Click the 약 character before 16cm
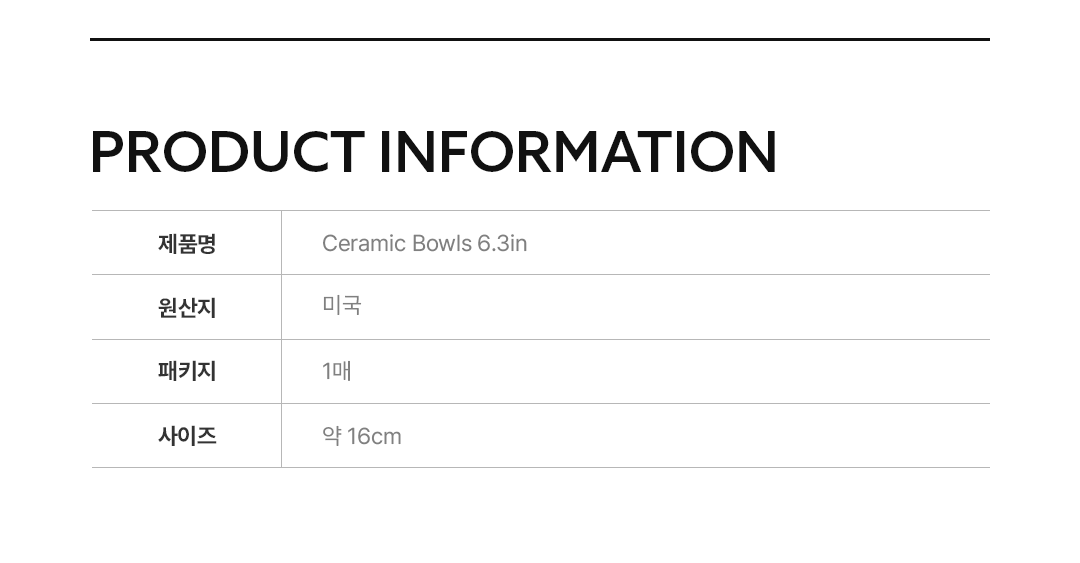Viewport: 1080px width, 563px height. pos(332,436)
